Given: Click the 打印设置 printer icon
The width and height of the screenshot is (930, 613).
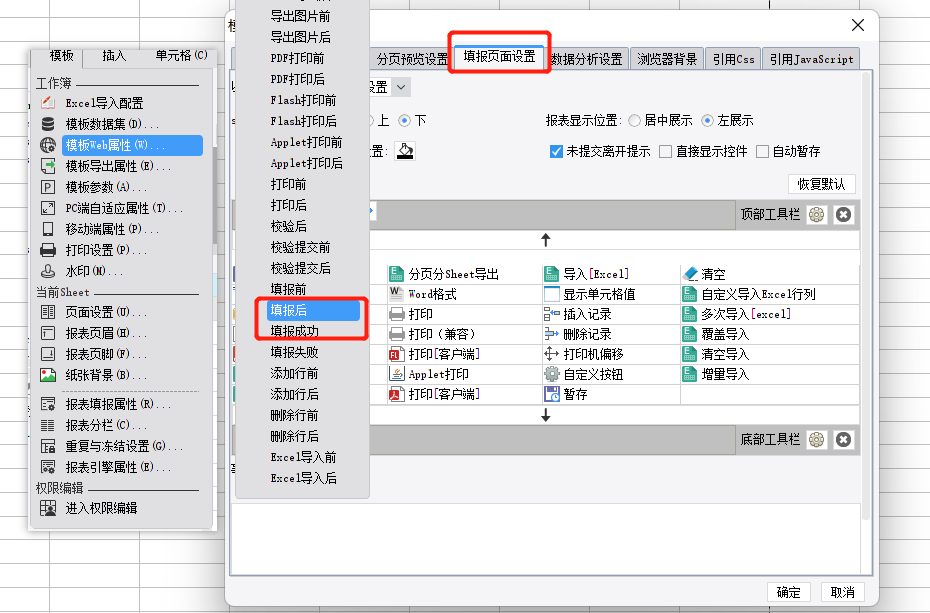Looking at the screenshot, I should (x=48, y=250).
